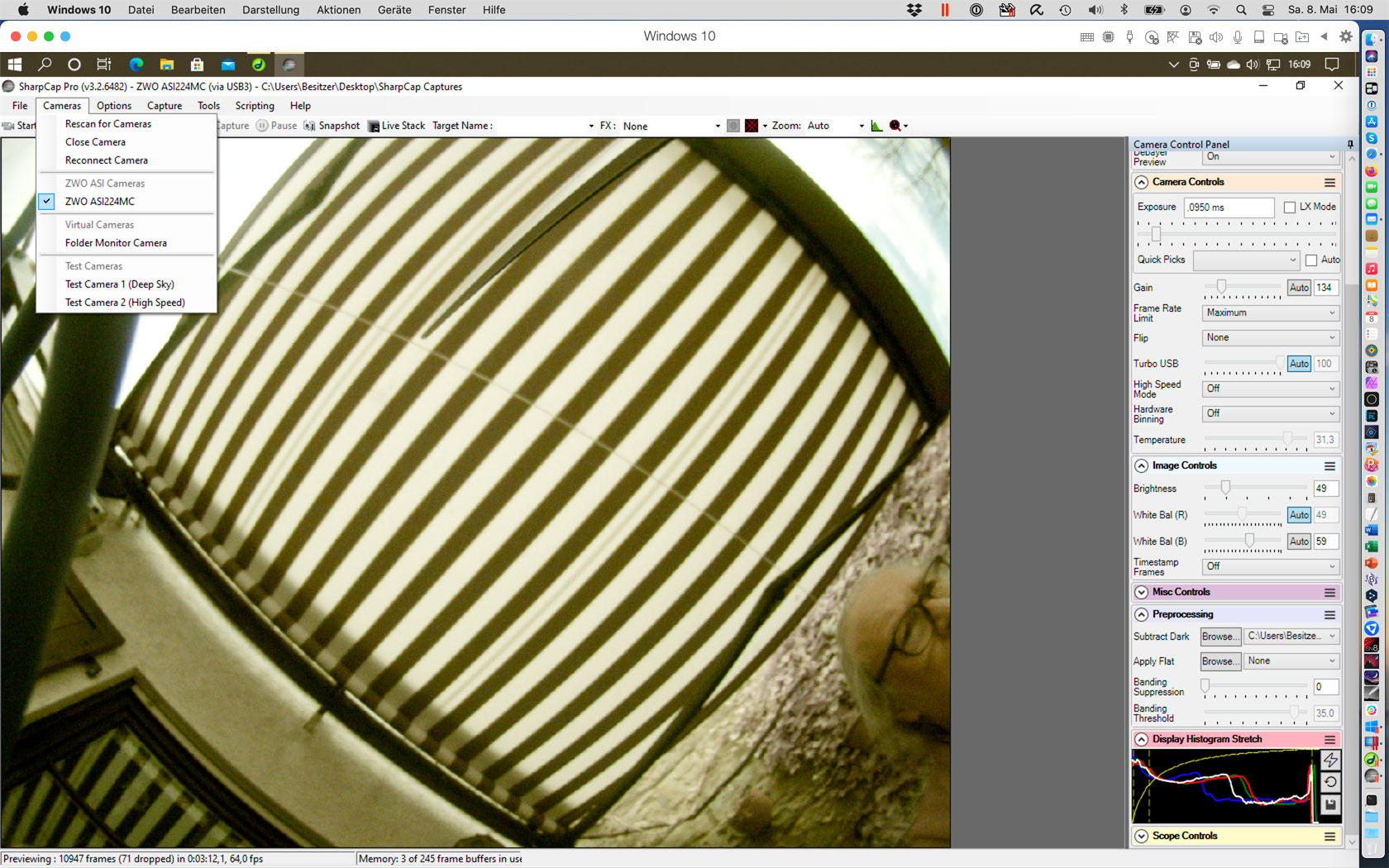Viewport: 1389px width, 868px height.
Task: Click the red focus-assist magnifier icon
Action: [x=895, y=126]
